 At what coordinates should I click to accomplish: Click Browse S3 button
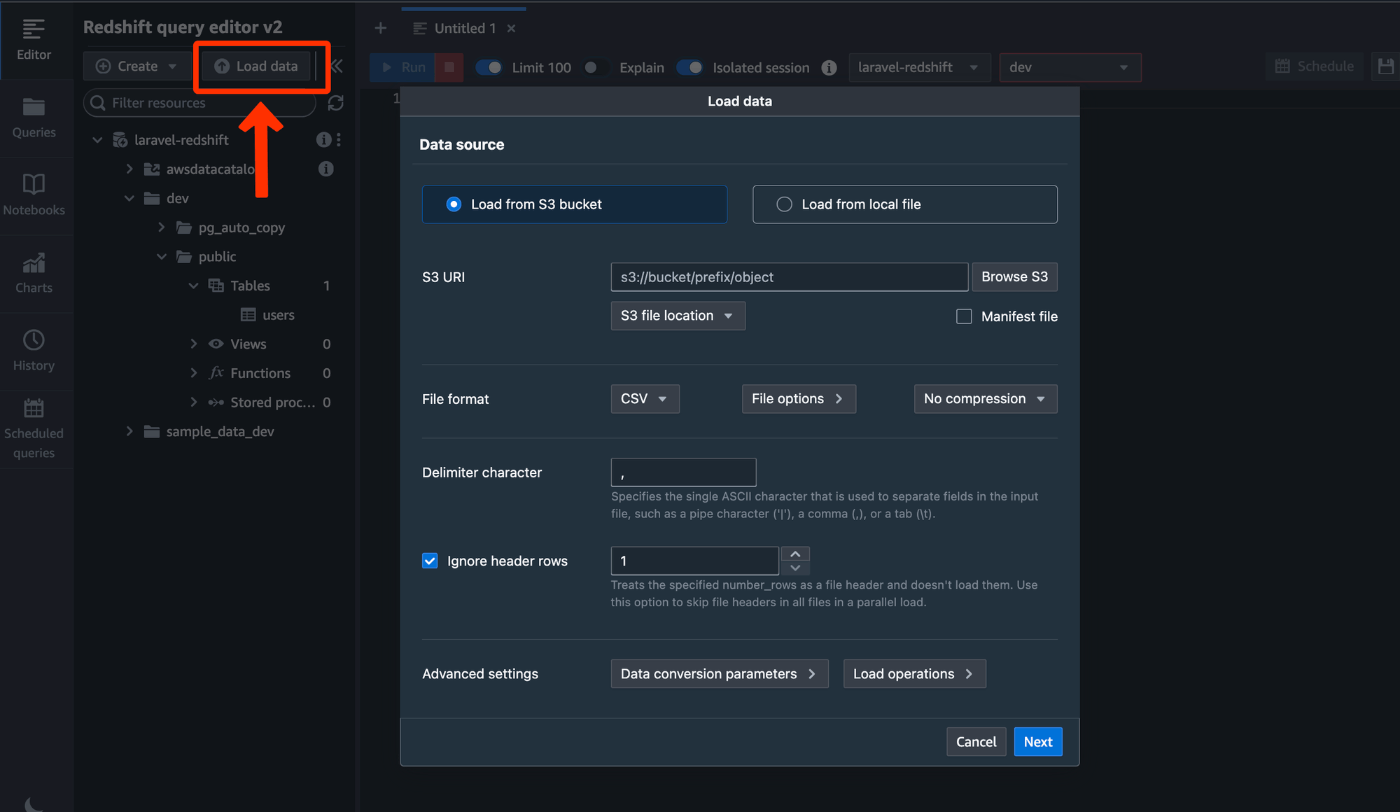[1014, 277]
